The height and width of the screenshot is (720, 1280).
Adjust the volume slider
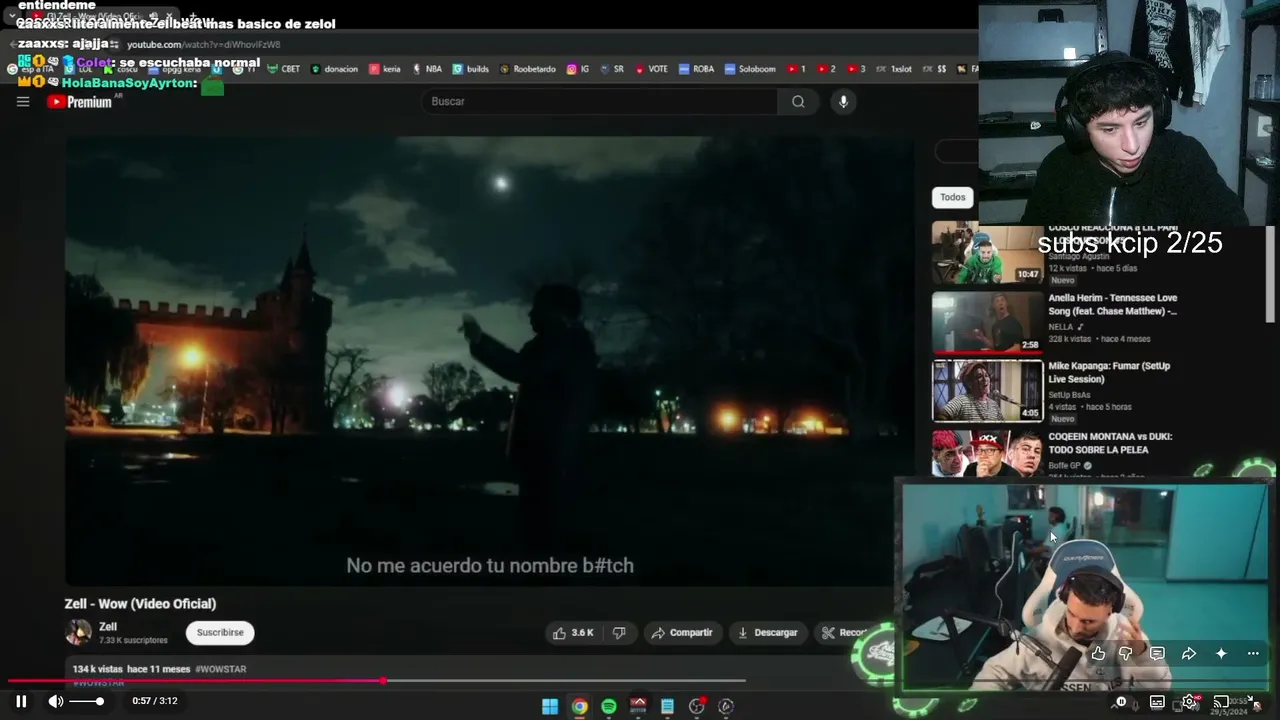click(86, 701)
